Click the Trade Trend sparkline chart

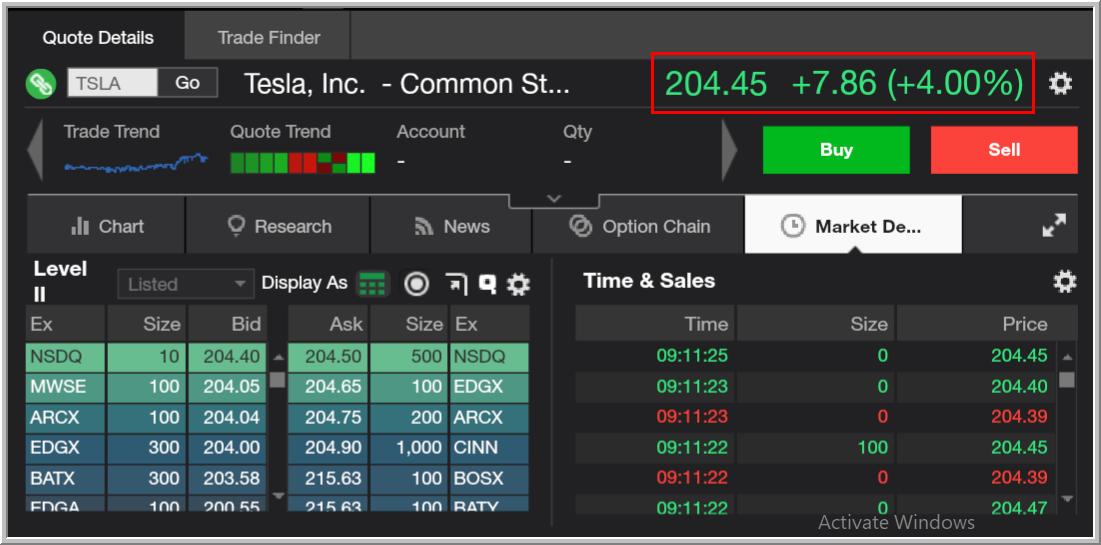(136, 163)
